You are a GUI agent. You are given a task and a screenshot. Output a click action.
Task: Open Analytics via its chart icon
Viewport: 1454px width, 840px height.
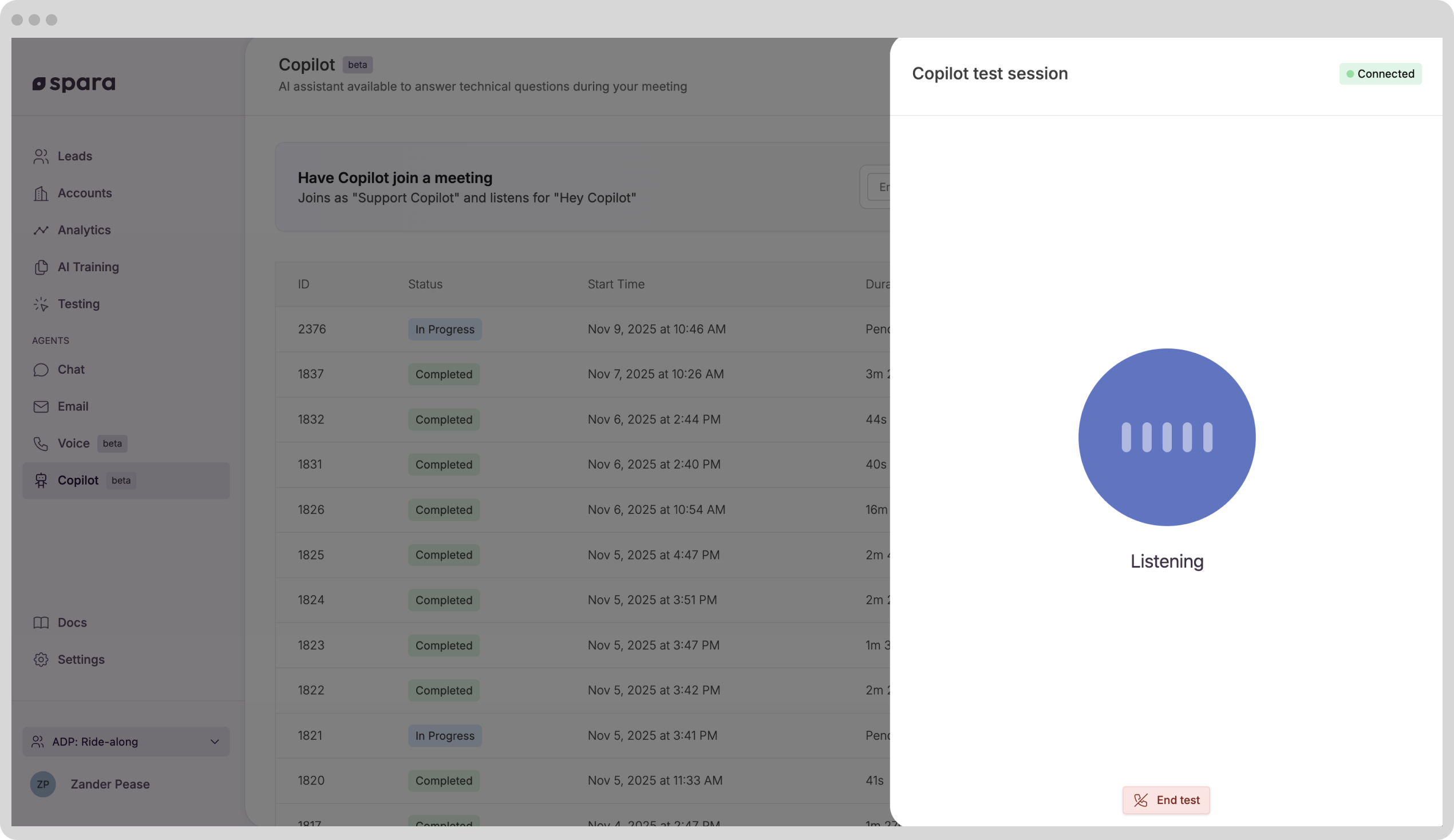coord(41,230)
